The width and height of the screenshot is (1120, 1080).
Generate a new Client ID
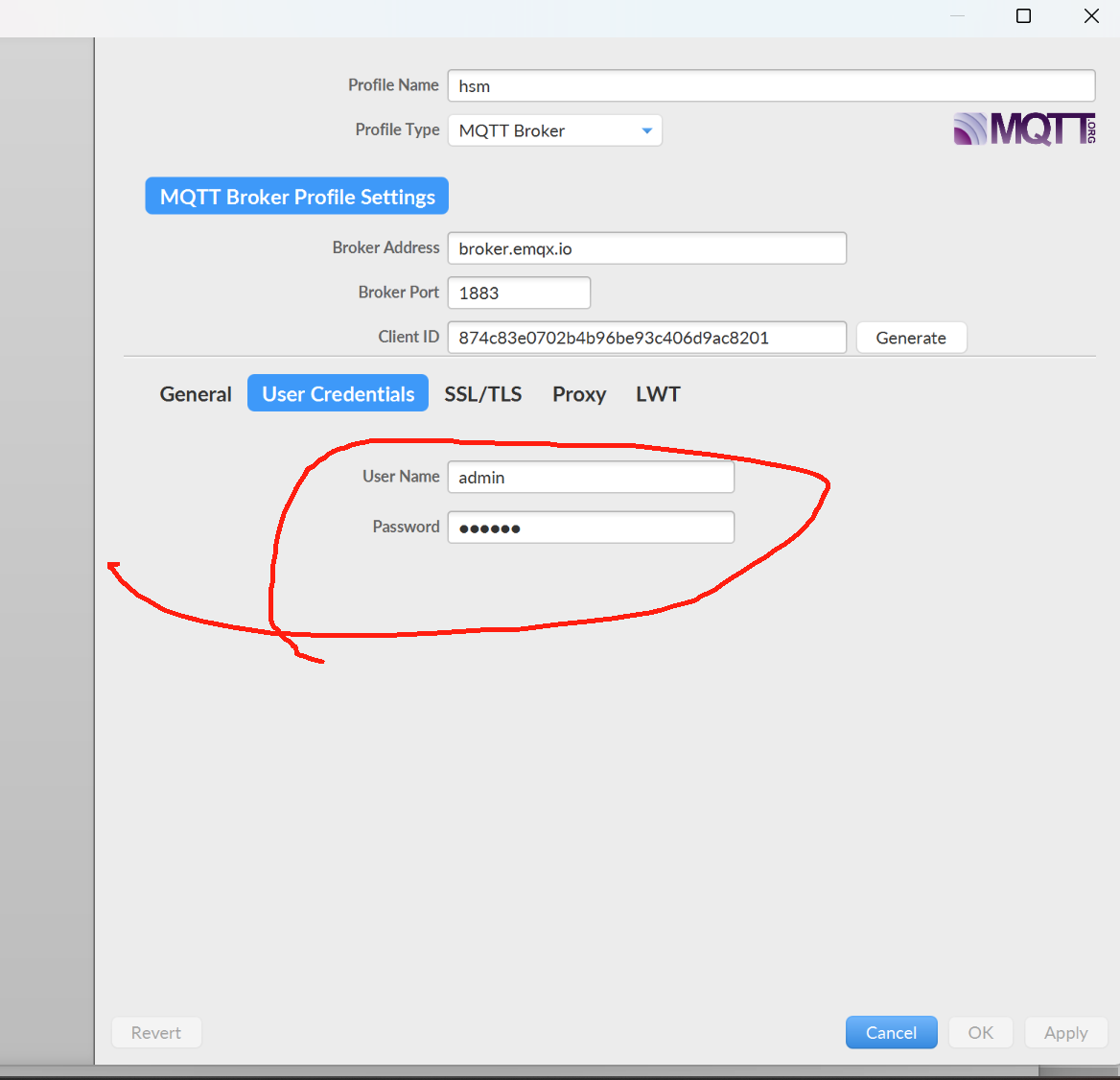click(x=911, y=338)
